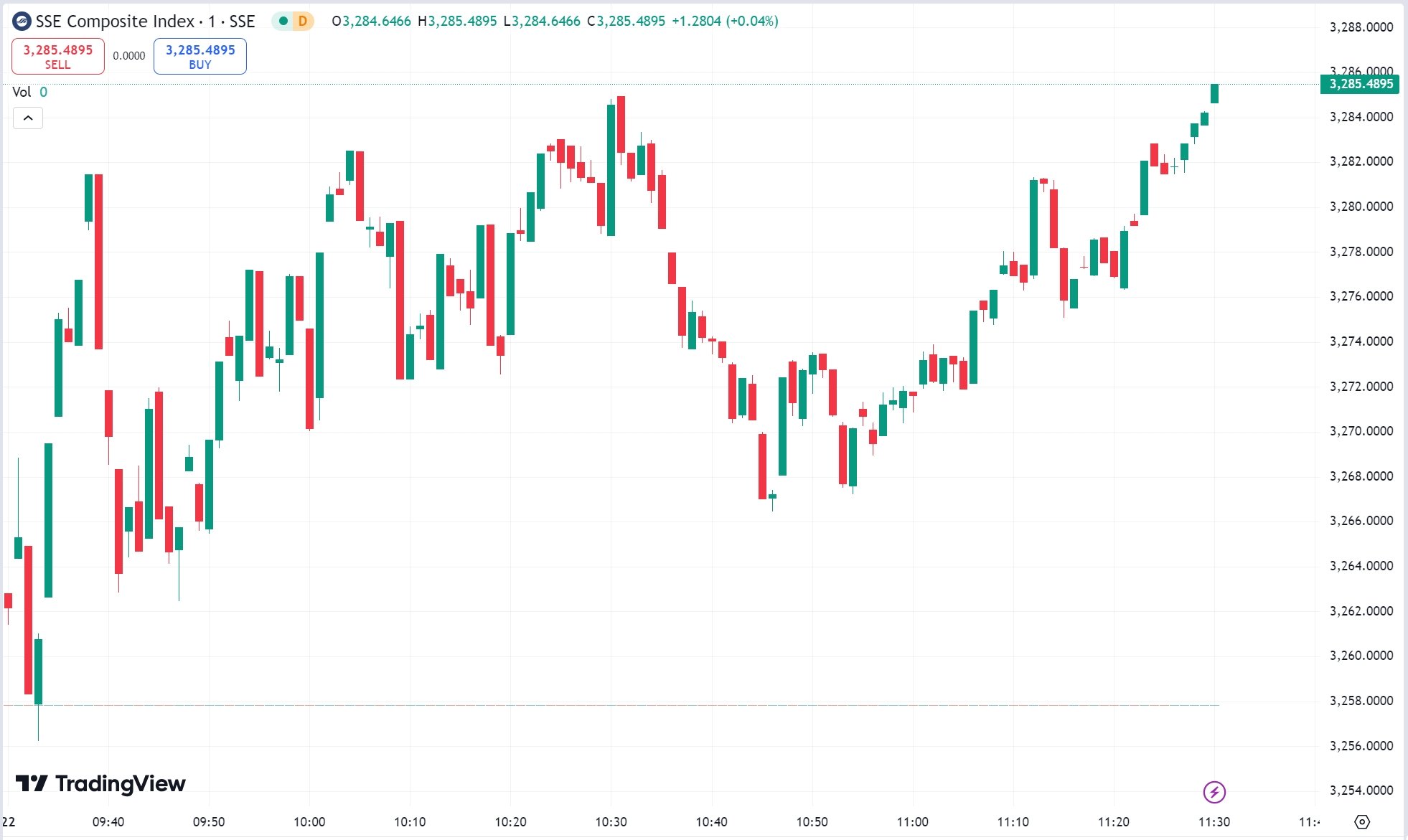
Task: Click the spread value 0.0000
Action: pos(129,56)
